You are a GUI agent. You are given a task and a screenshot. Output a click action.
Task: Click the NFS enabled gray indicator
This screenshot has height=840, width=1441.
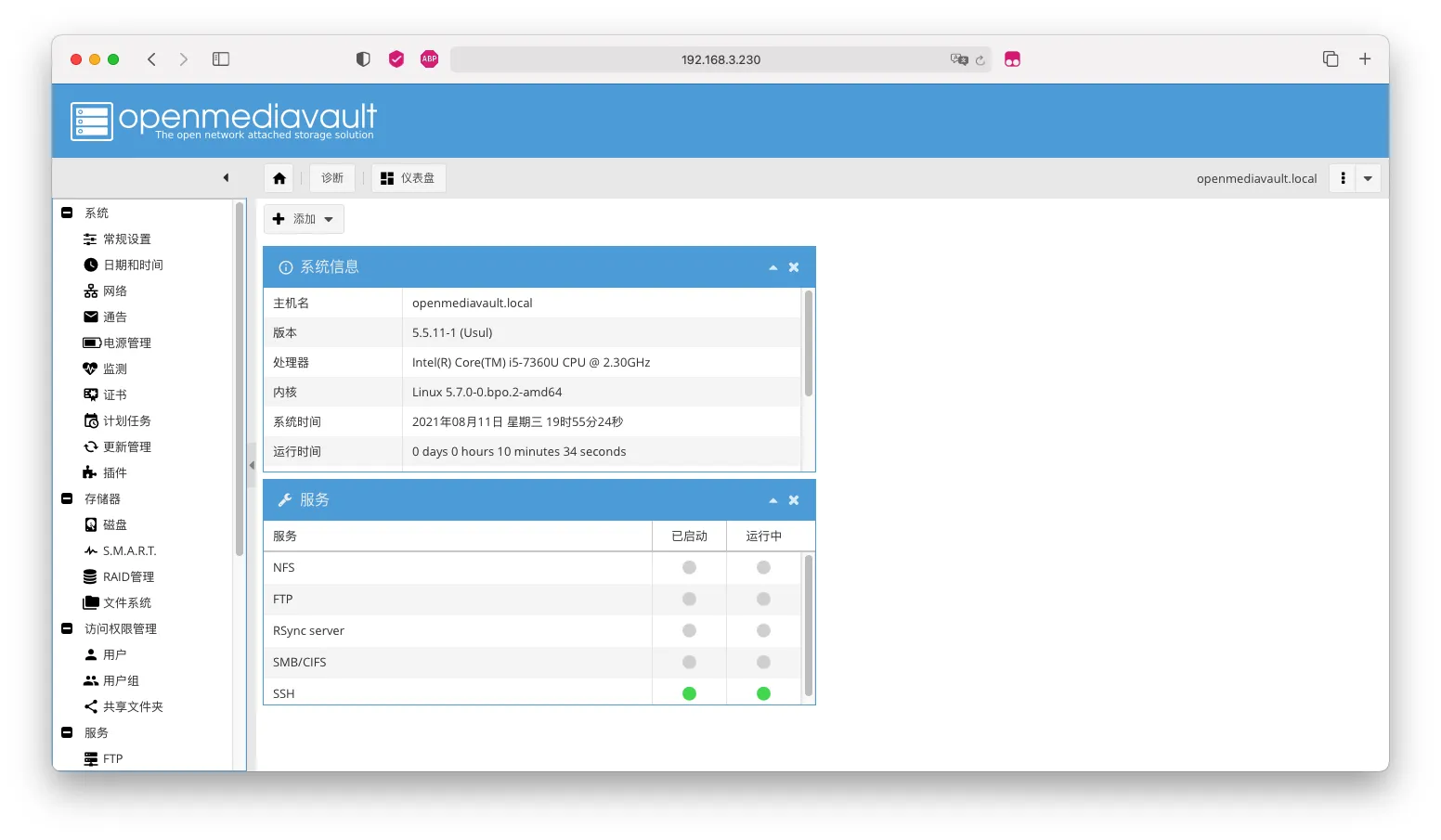click(689, 568)
